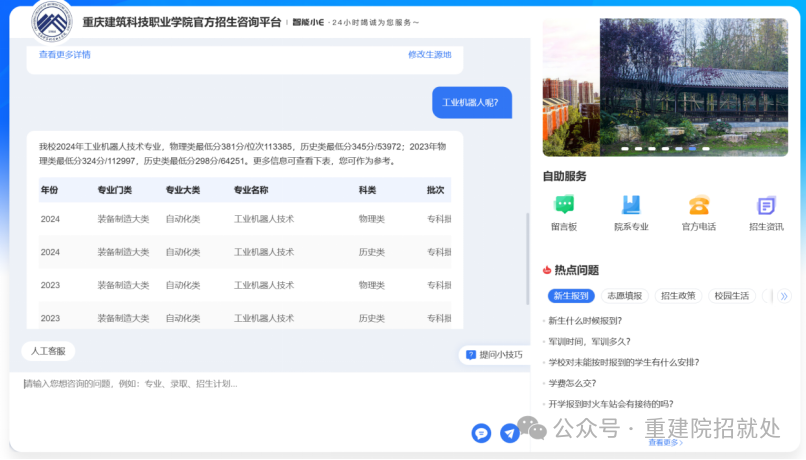Click the question mark icon beside 提问小技巧
The height and width of the screenshot is (460, 806).
click(x=469, y=354)
